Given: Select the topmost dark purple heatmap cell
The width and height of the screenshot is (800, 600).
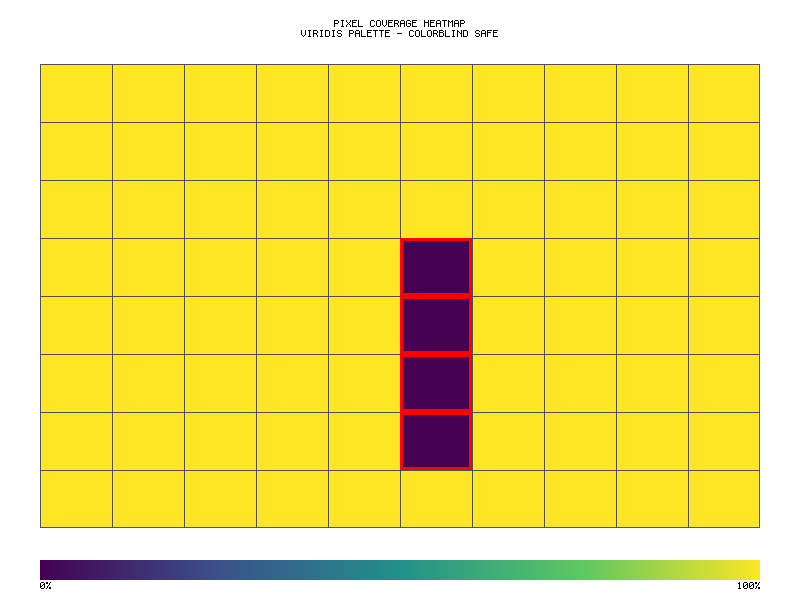Looking at the screenshot, I should coord(435,267).
